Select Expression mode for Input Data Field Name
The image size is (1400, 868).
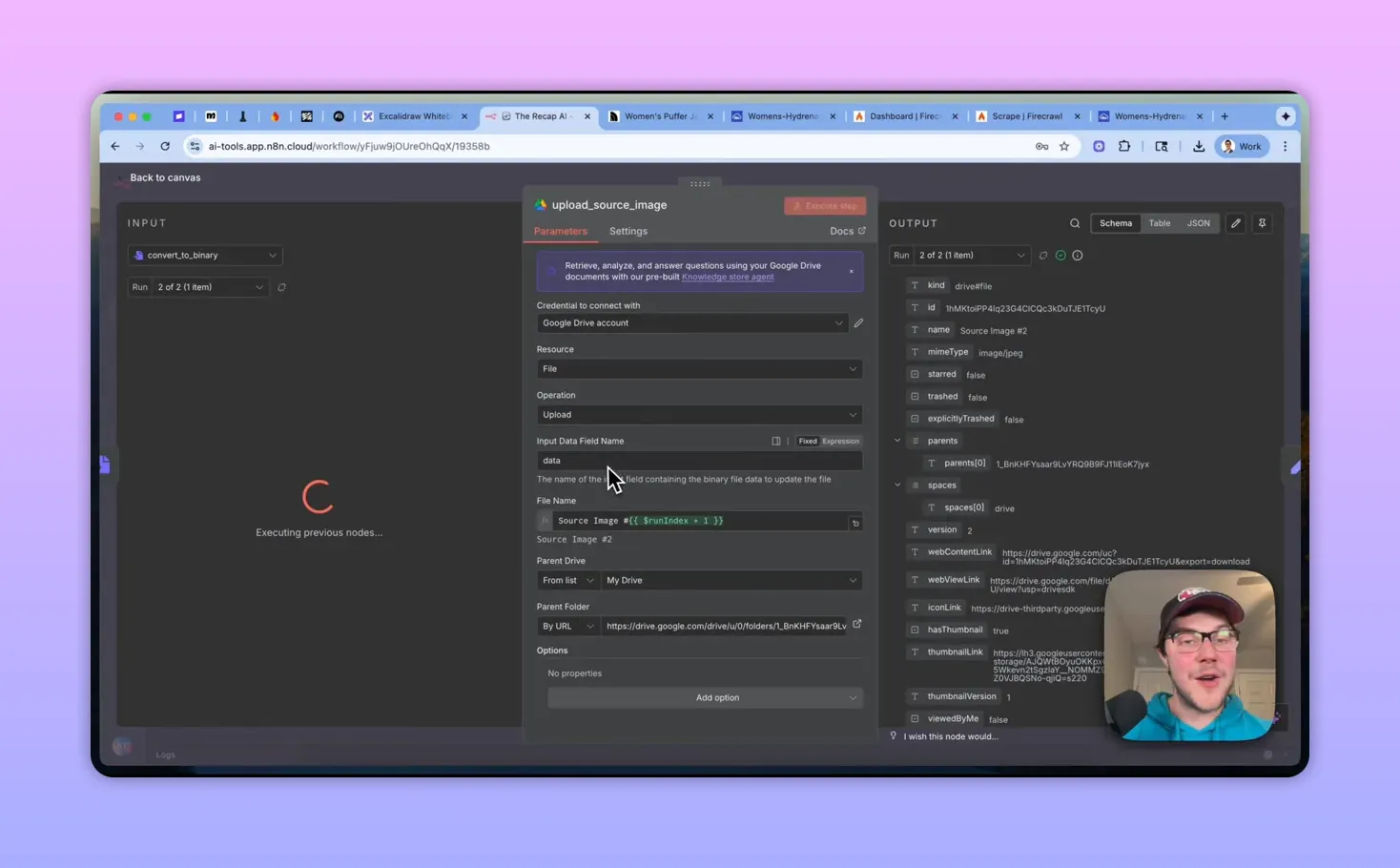click(840, 442)
